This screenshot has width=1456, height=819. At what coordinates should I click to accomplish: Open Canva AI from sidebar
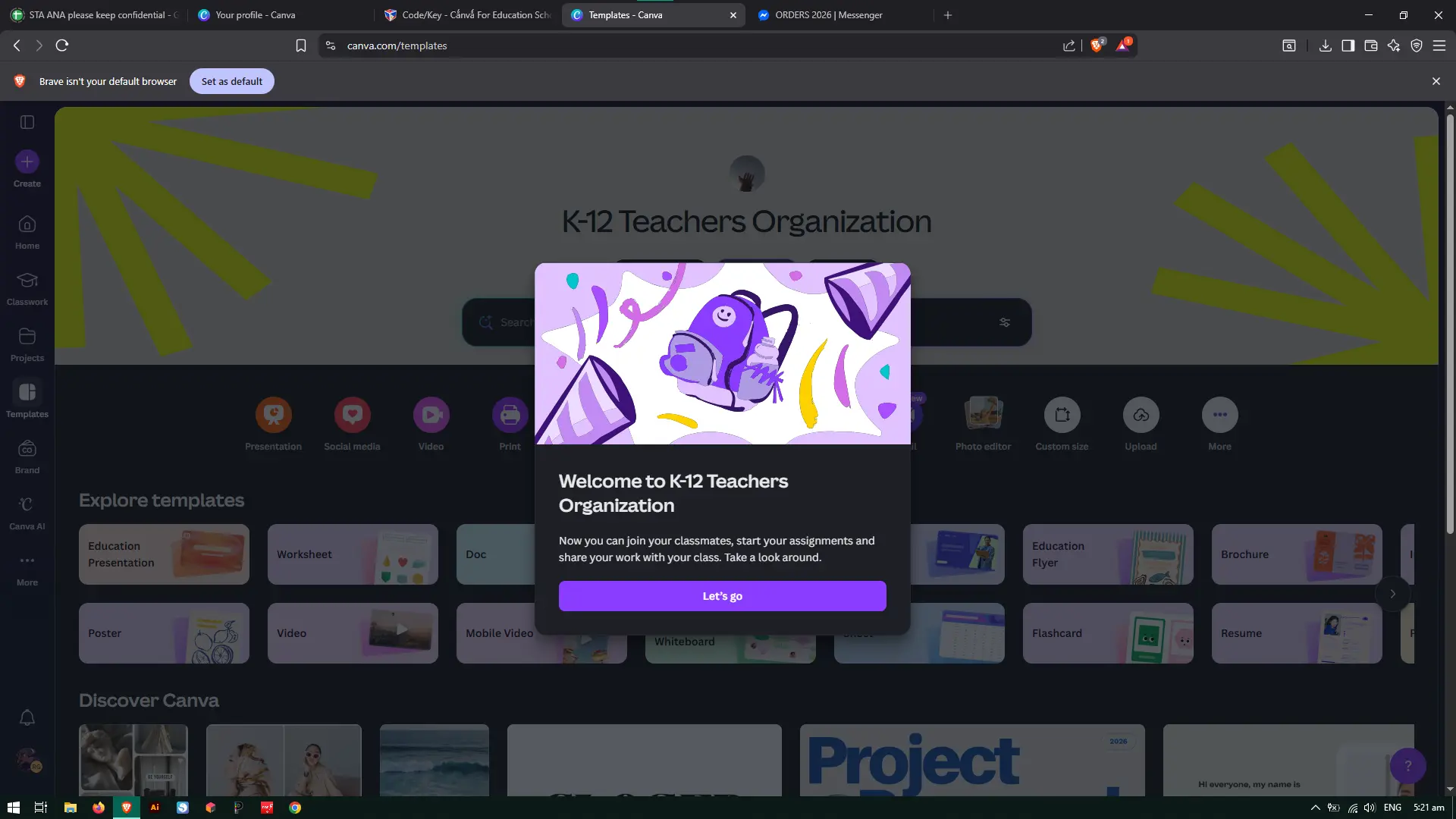coord(27,513)
